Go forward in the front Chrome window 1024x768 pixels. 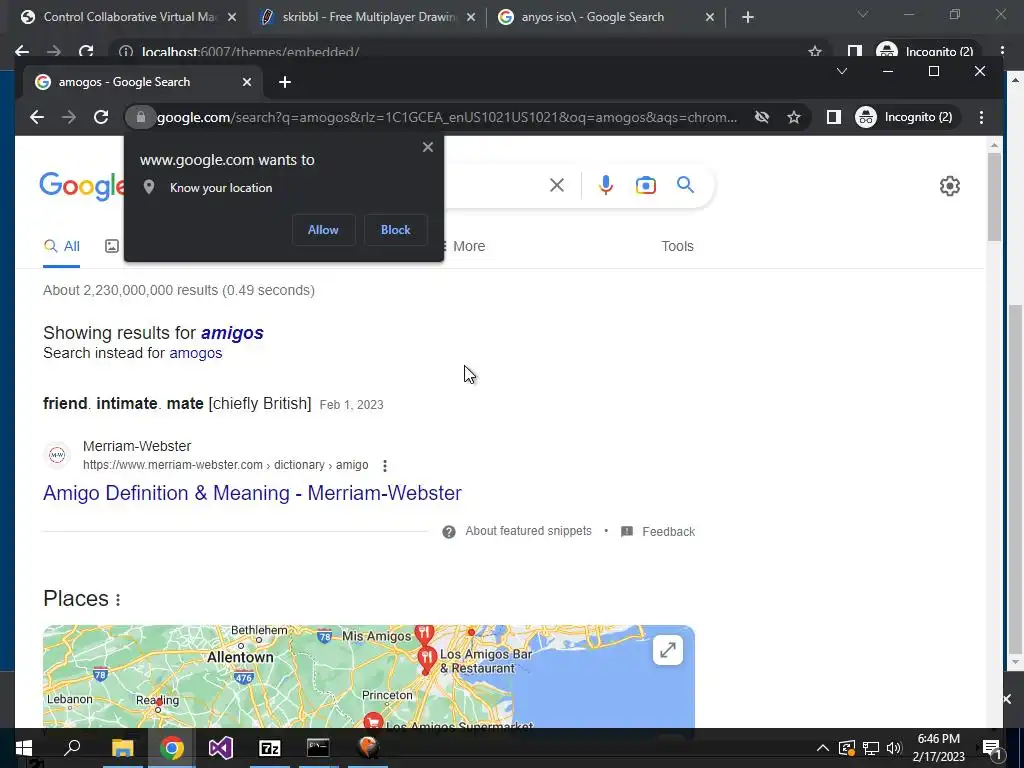click(69, 118)
